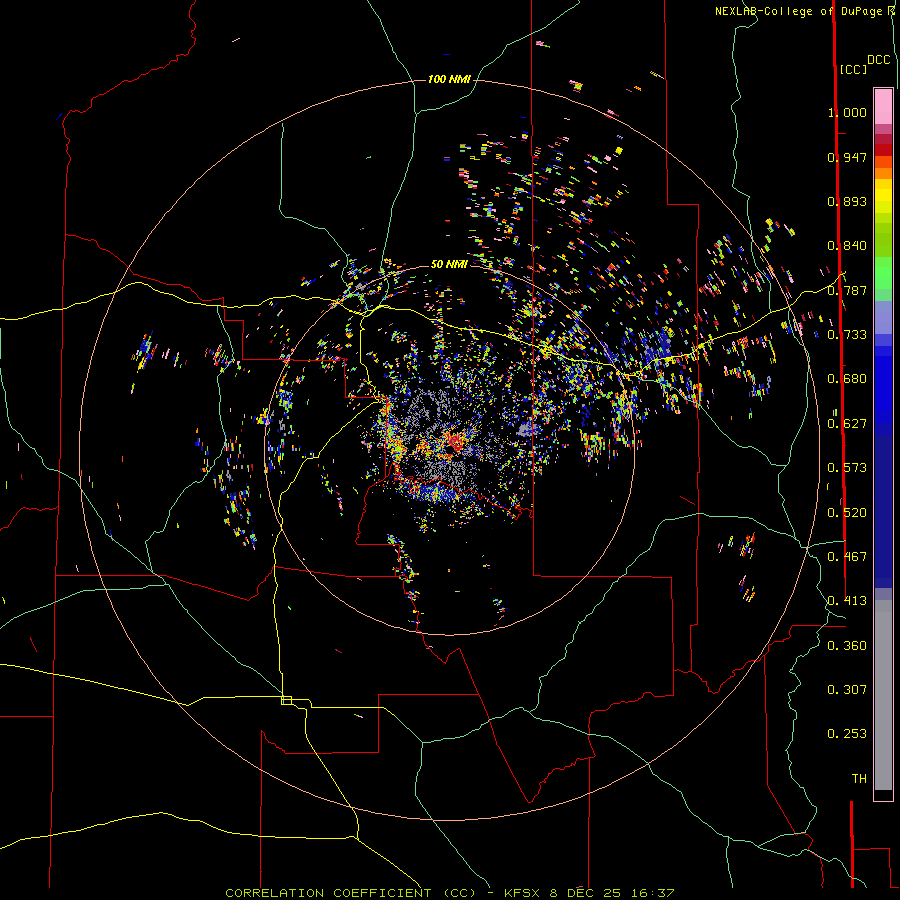Viewport: 900px width, 900px height.
Task: Pick the bright green segment of color bar
Action: [x=883, y=273]
